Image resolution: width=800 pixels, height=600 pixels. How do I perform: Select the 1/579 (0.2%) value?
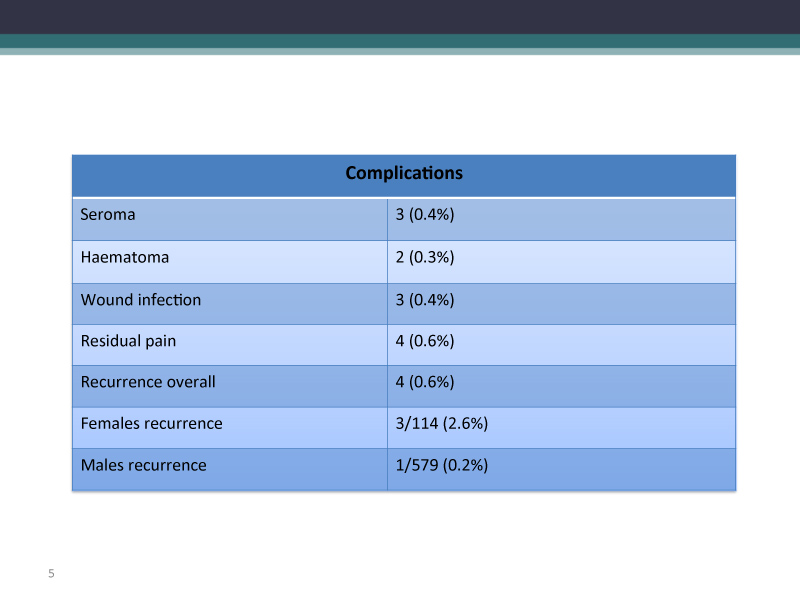(442, 465)
